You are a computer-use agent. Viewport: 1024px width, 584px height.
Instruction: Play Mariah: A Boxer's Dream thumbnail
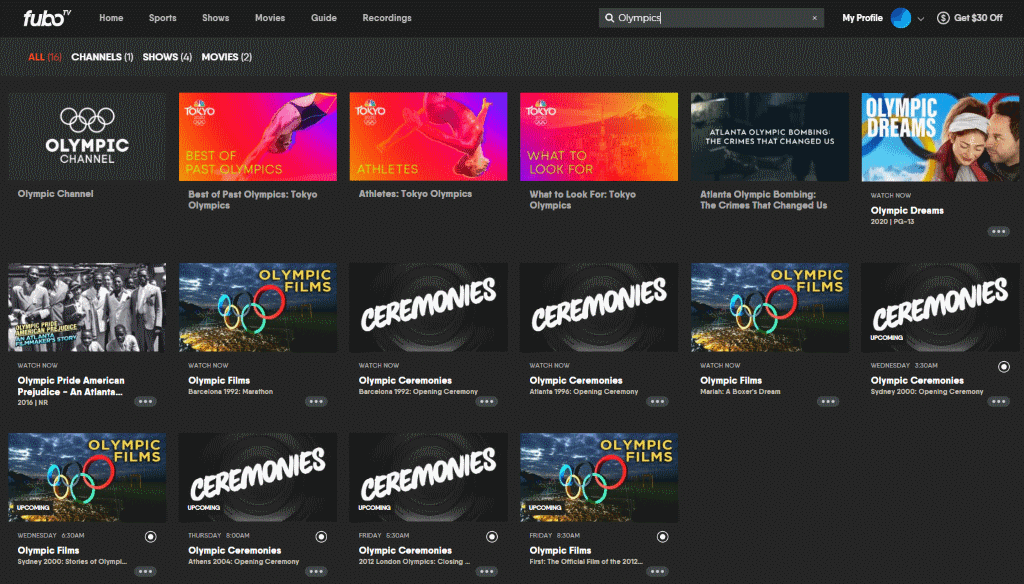tap(770, 308)
